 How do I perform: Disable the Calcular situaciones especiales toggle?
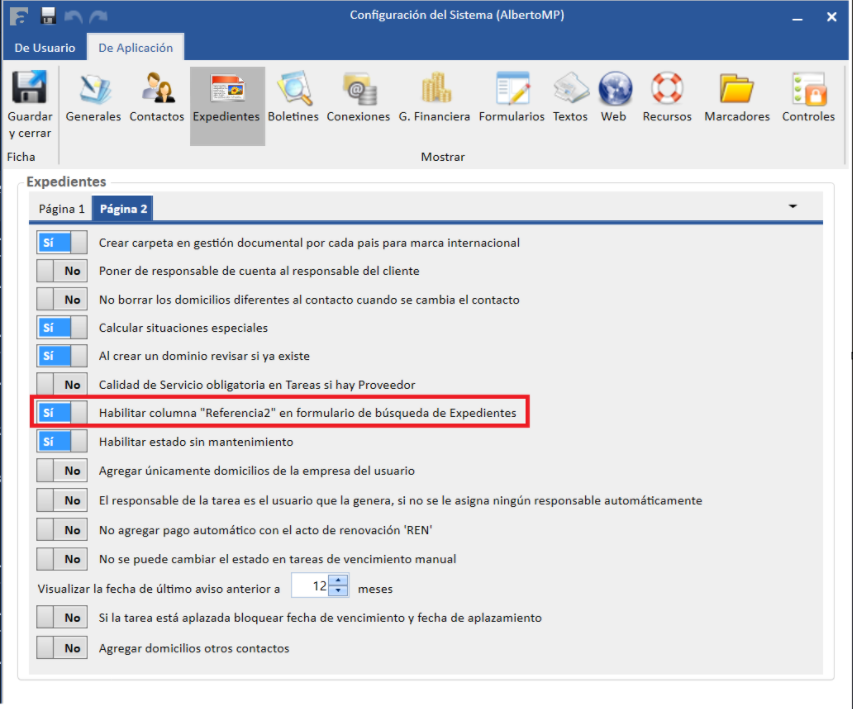tap(61, 328)
